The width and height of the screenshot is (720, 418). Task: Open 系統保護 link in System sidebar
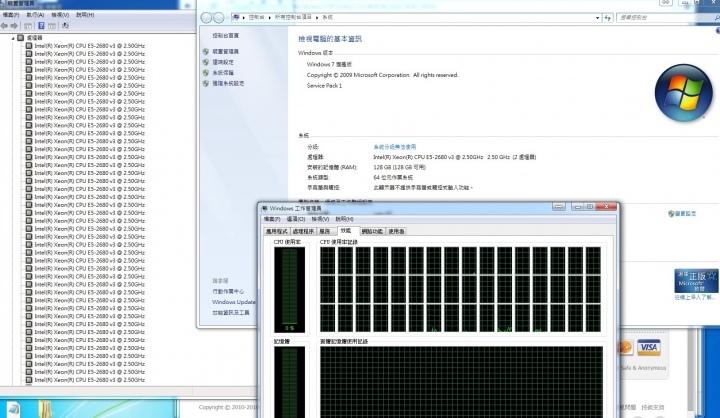pos(223,73)
